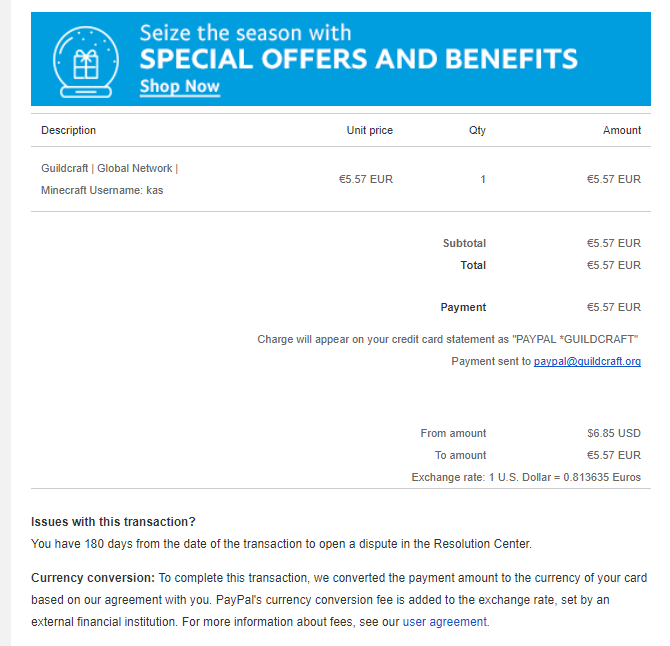Click the Exchange rate line
The height and width of the screenshot is (646, 670).
point(526,477)
